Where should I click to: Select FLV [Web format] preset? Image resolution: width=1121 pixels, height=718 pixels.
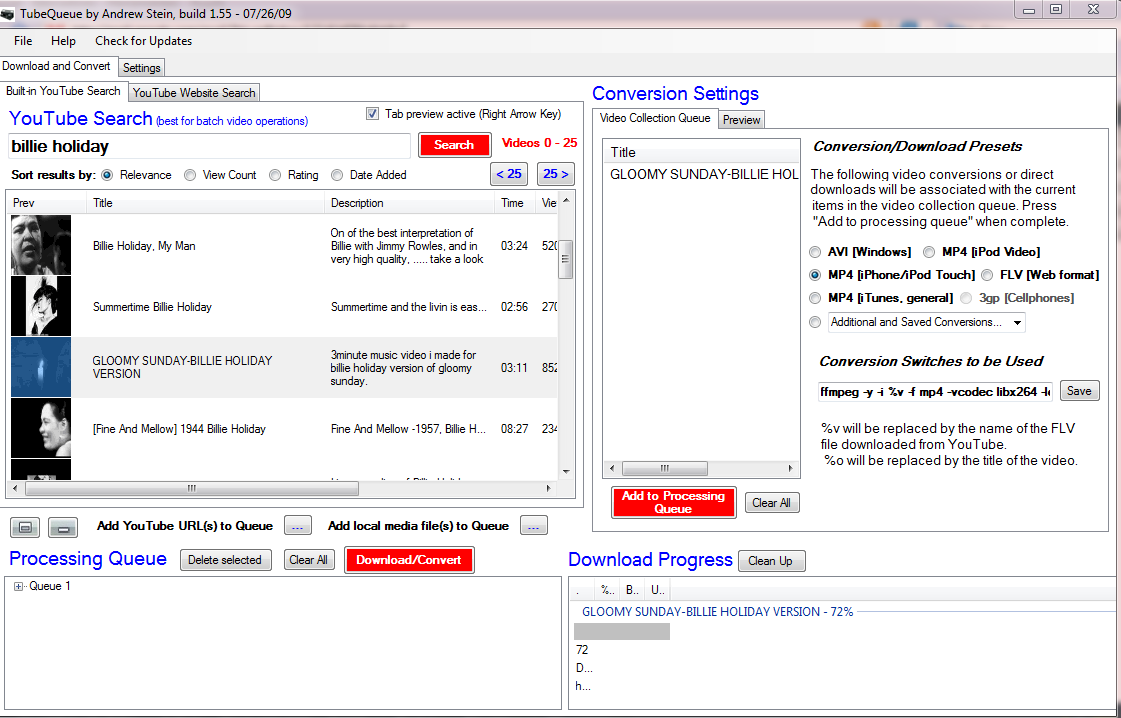(988, 275)
